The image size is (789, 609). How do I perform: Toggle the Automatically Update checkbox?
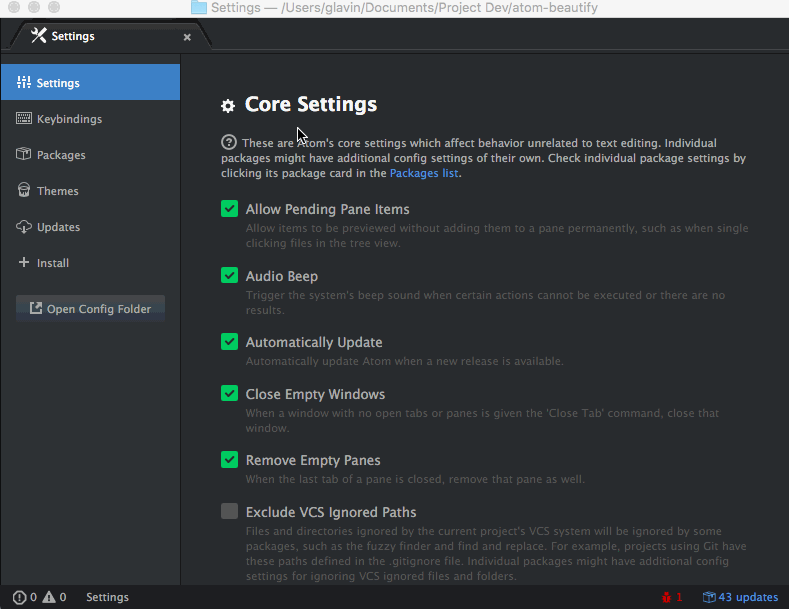229,342
